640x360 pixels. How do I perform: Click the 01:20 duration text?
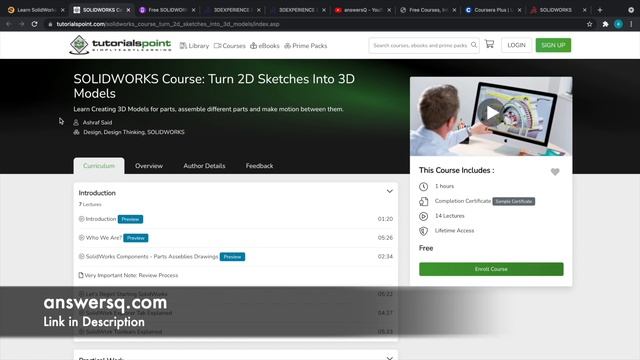(x=385, y=219)
